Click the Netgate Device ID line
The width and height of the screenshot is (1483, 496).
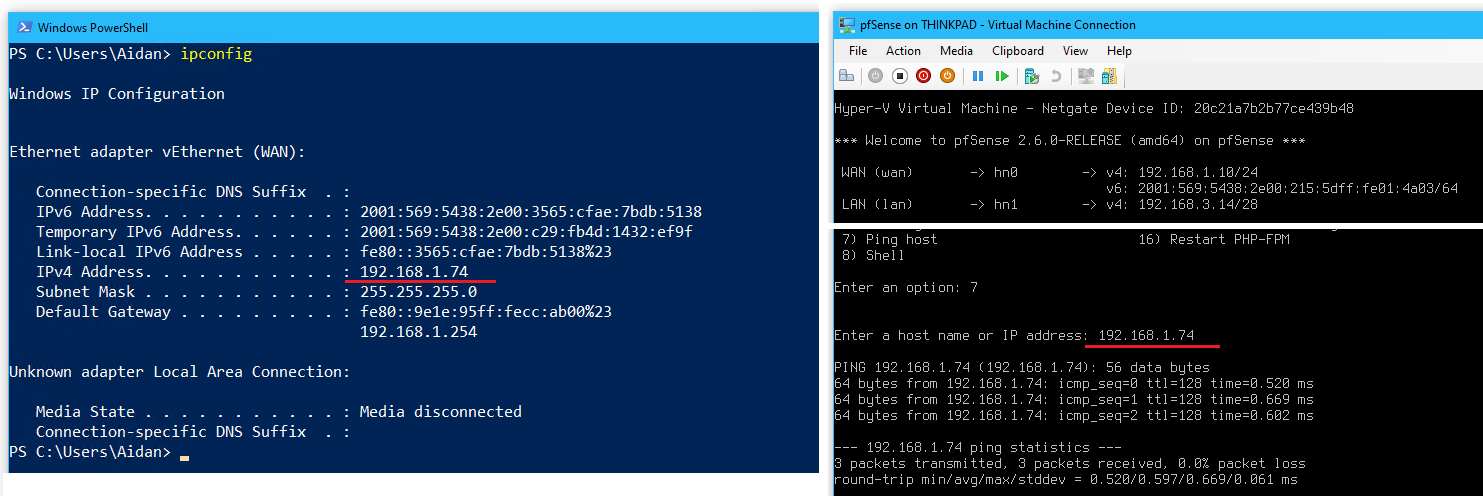click(x=1094, y=108)
